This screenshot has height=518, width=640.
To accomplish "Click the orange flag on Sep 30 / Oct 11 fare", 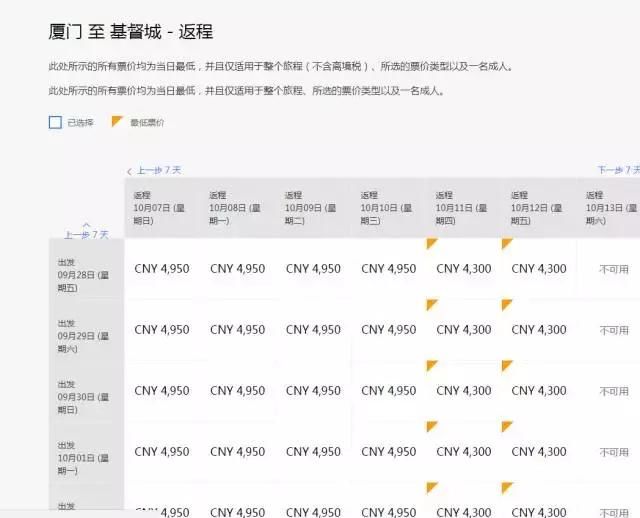I will pyautogui.click(x=431, y=366).
